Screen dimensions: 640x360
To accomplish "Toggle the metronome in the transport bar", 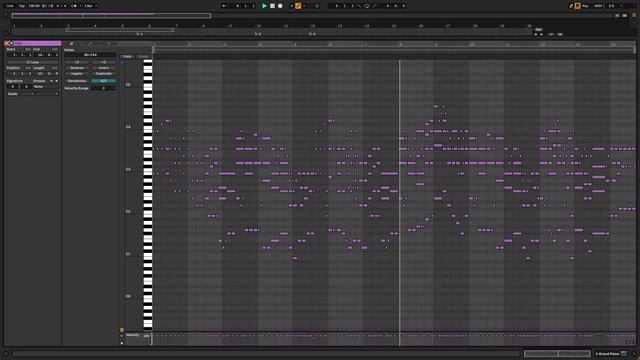I will coord(74,6).
